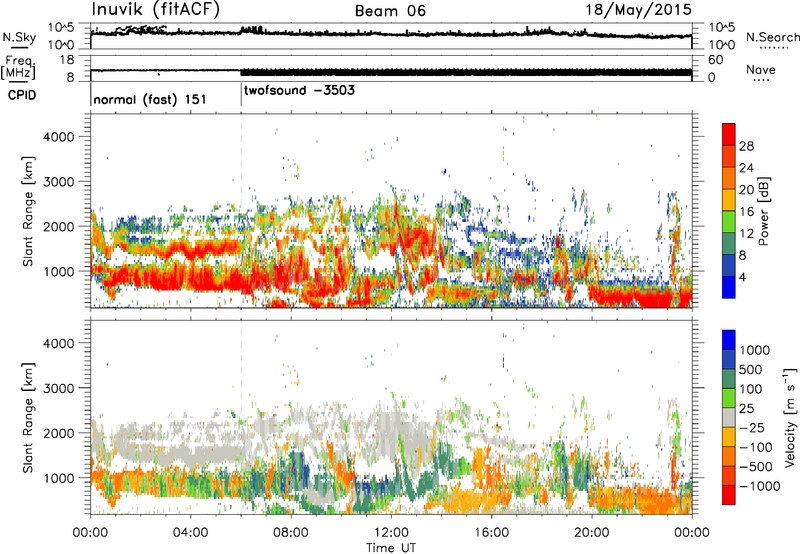Click the "normal (fast) 151" CPID text

point(150,99)
